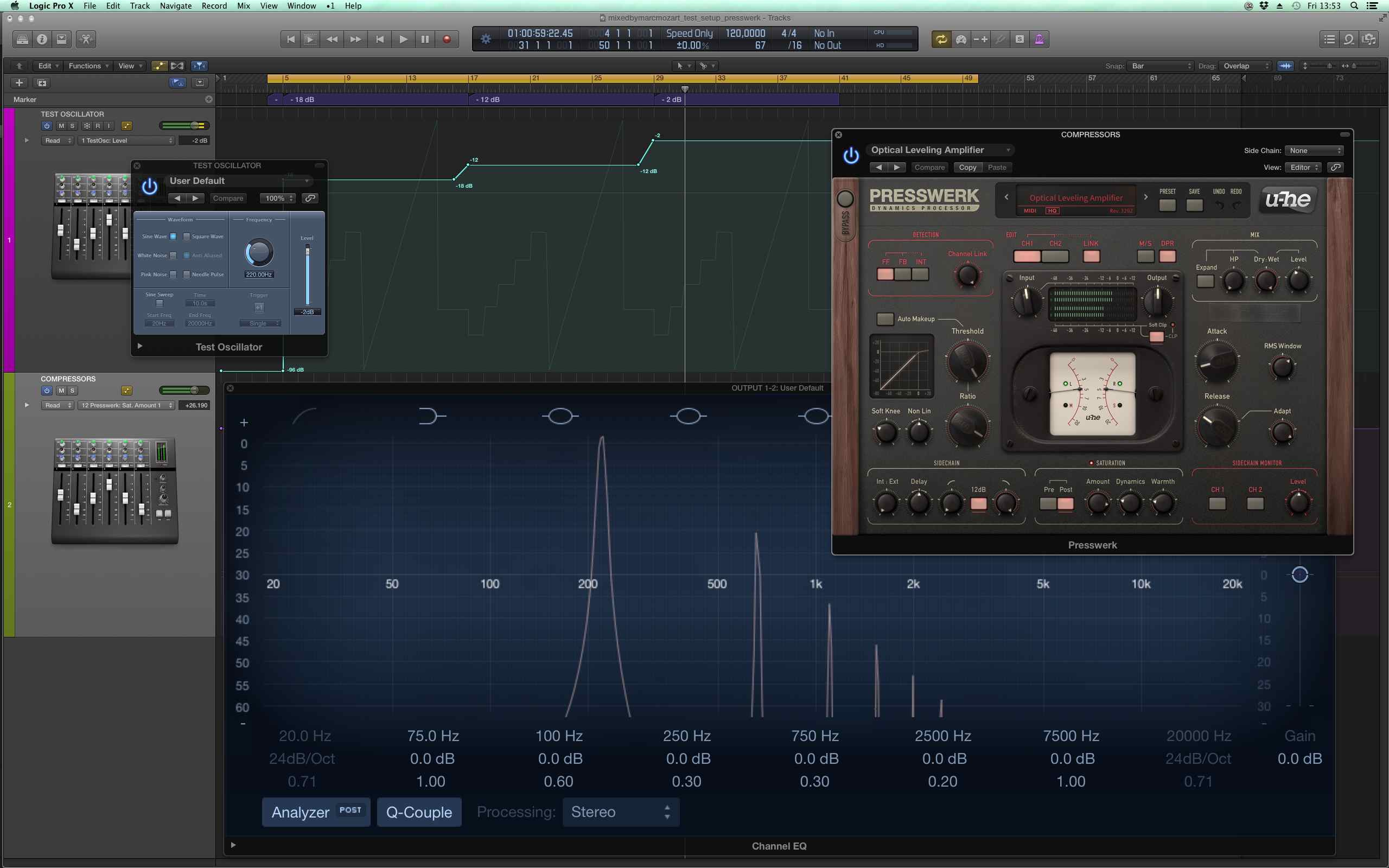Open the Snap Bar dropdown
1389x868 pixels.
pos(1161,66)
